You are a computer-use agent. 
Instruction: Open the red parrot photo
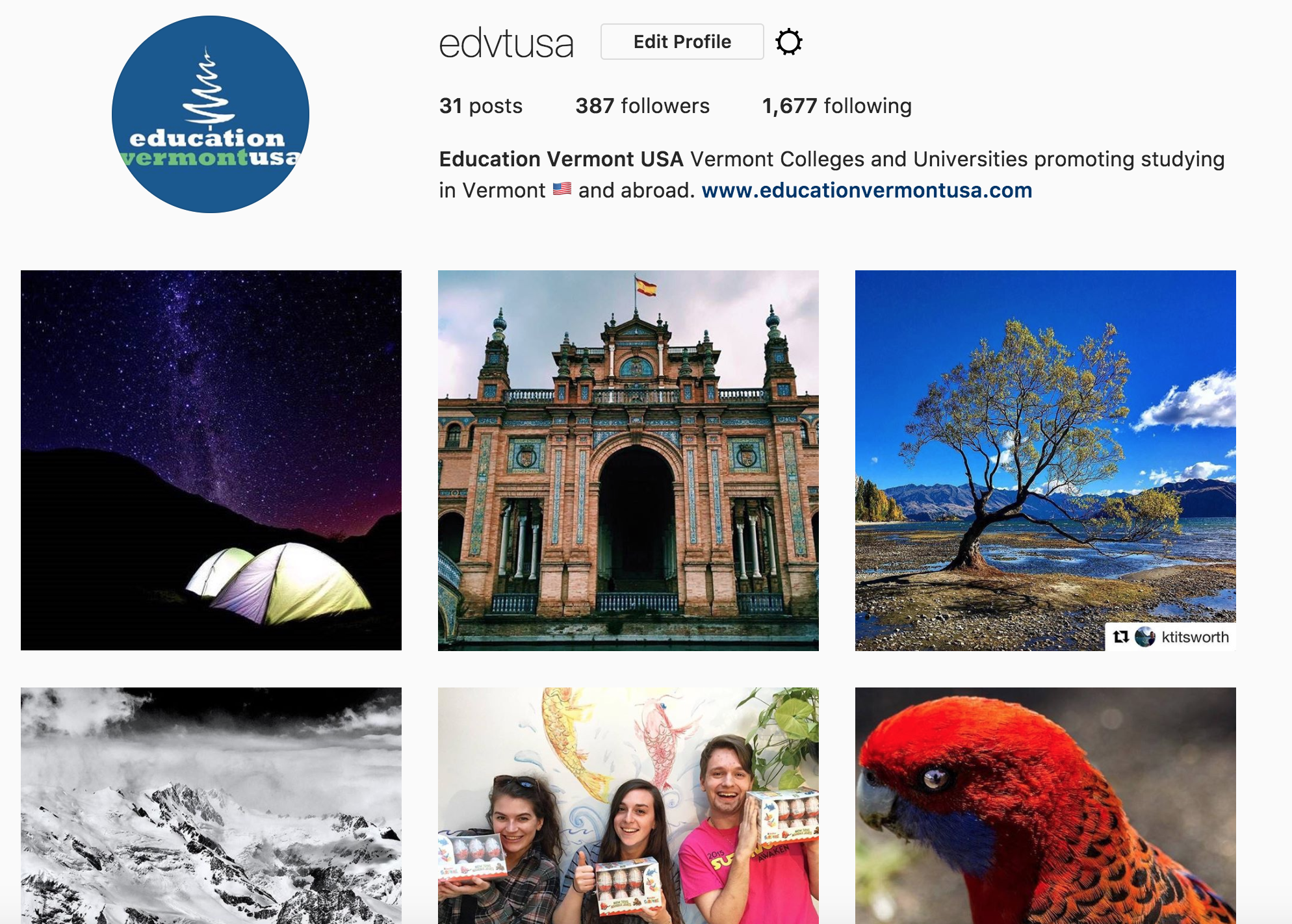click(1046, 806)
